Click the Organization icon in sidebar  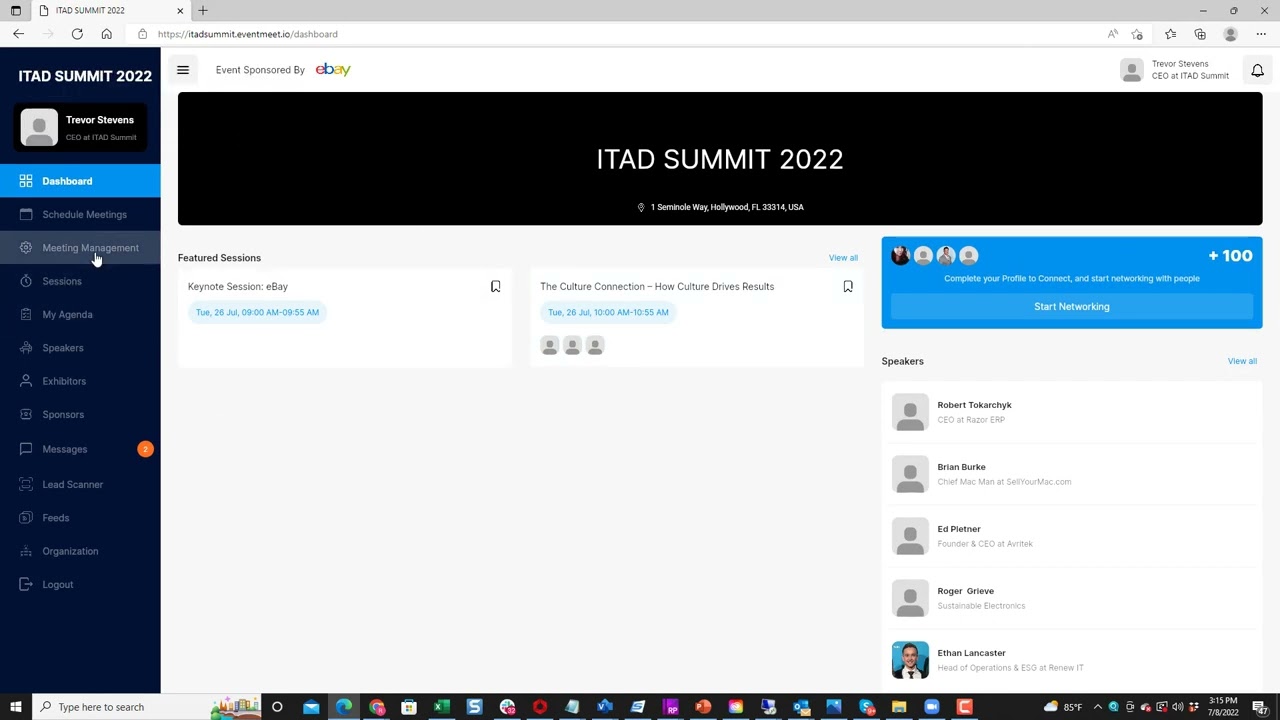pos(26,551)
